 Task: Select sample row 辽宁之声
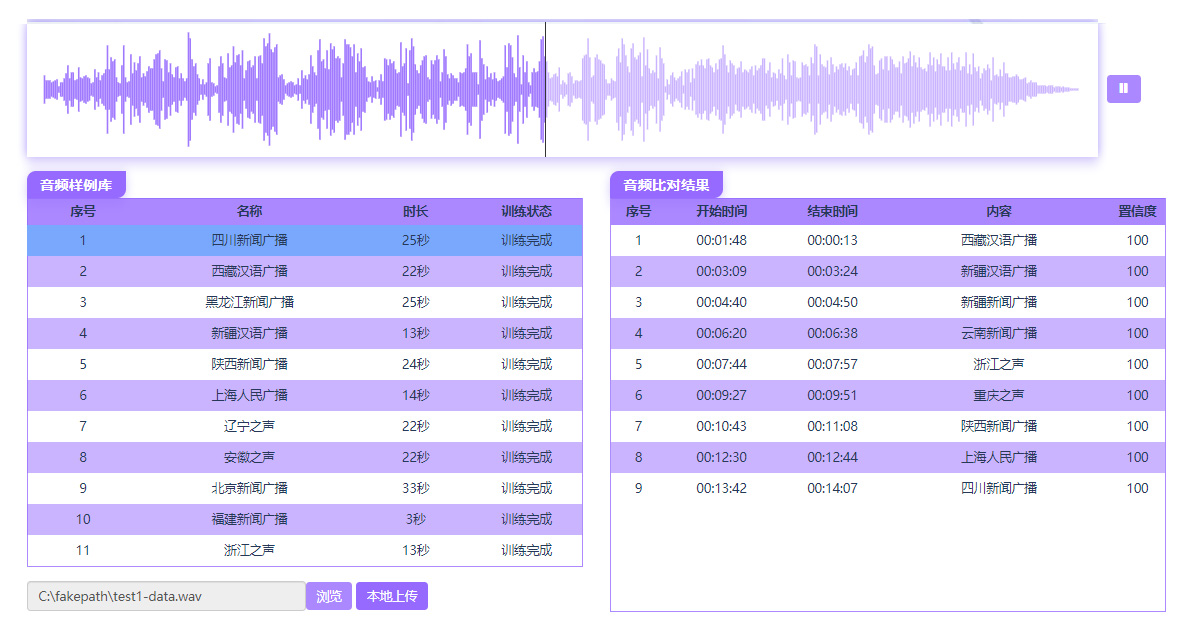pyautogui.click(x=305, y=427)
